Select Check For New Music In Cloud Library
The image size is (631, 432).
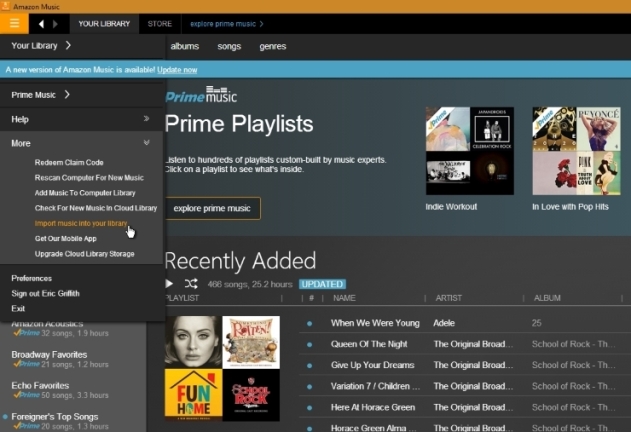tap(96, 208)
